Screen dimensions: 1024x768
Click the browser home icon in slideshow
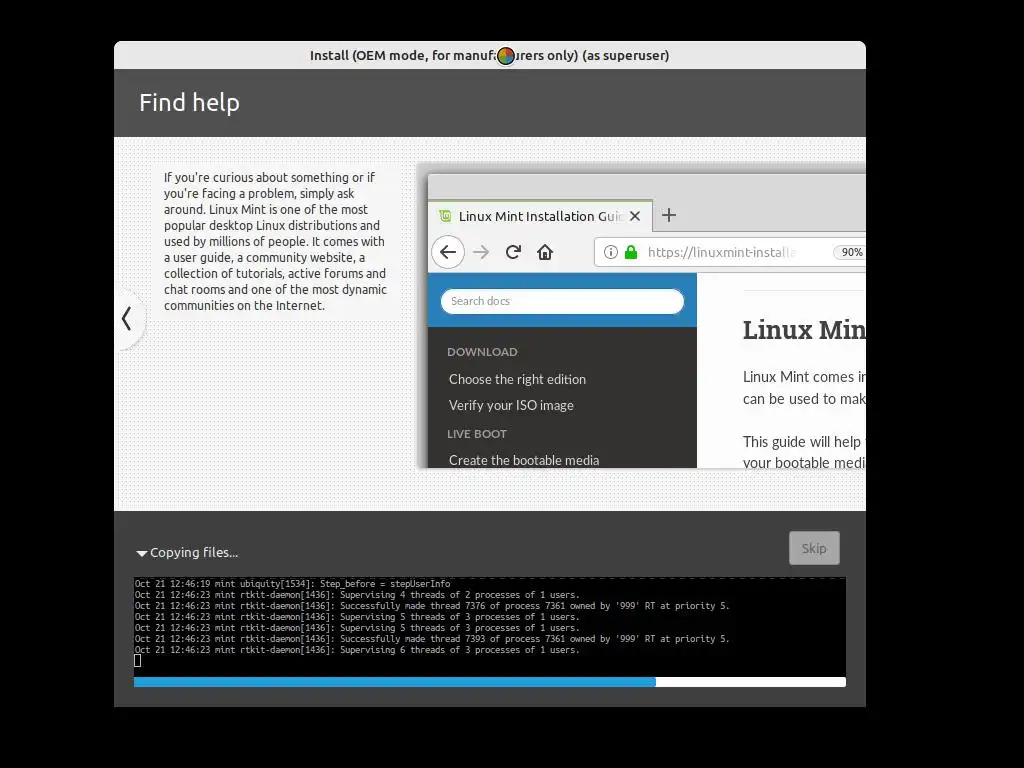[545, 252]
